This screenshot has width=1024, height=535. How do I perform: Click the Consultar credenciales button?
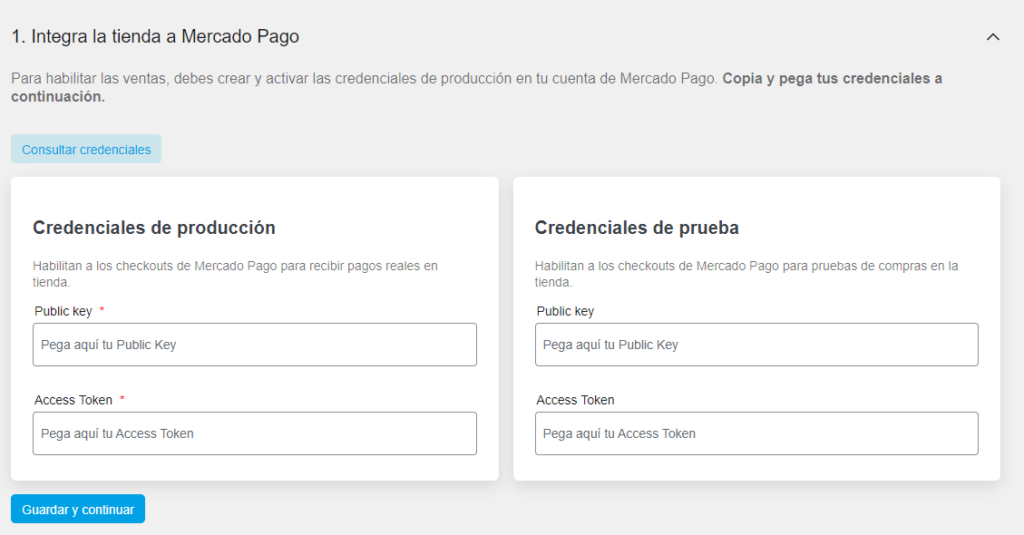86,149
